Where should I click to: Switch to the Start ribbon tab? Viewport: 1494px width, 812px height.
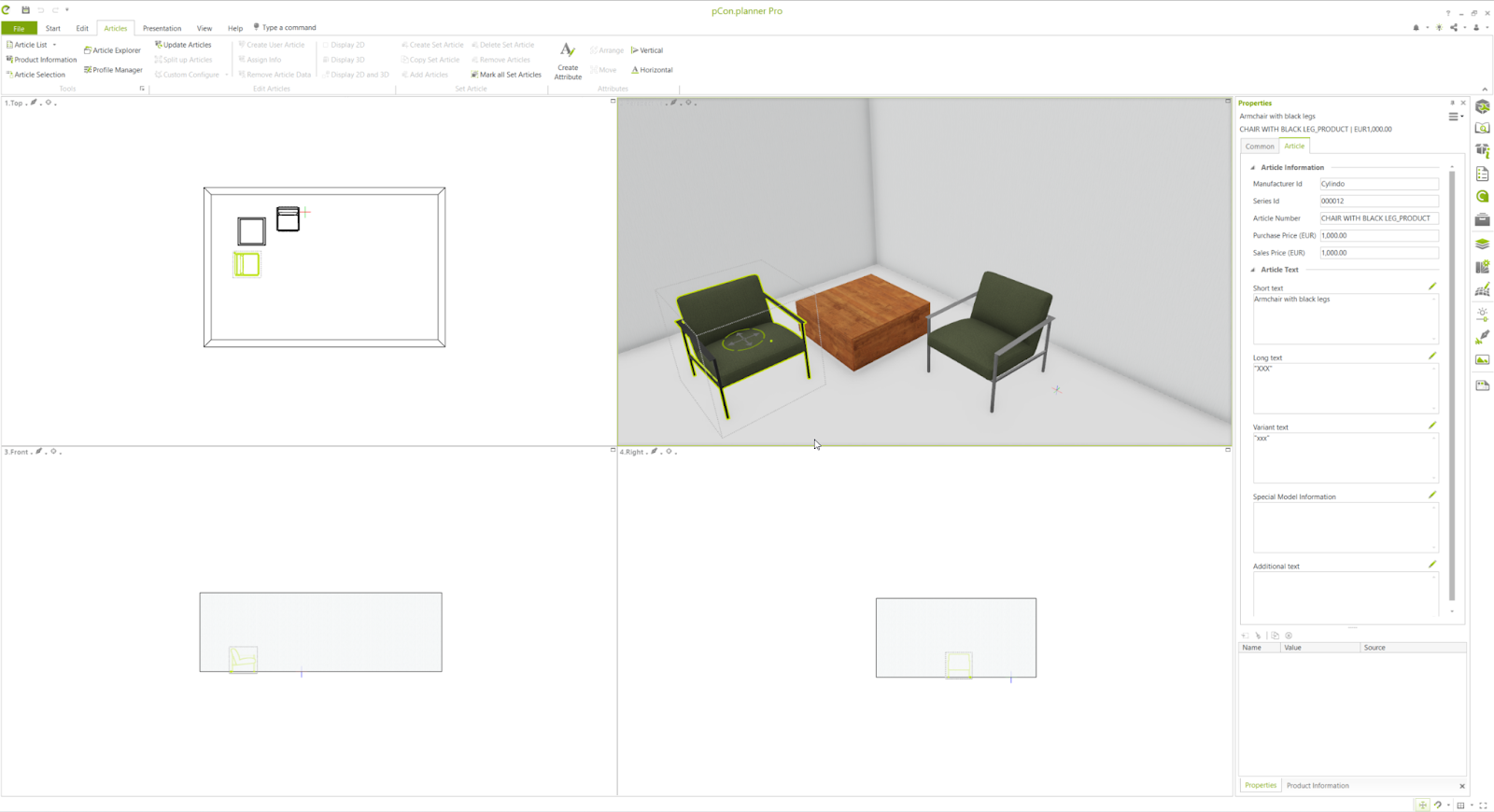point(53,28)
